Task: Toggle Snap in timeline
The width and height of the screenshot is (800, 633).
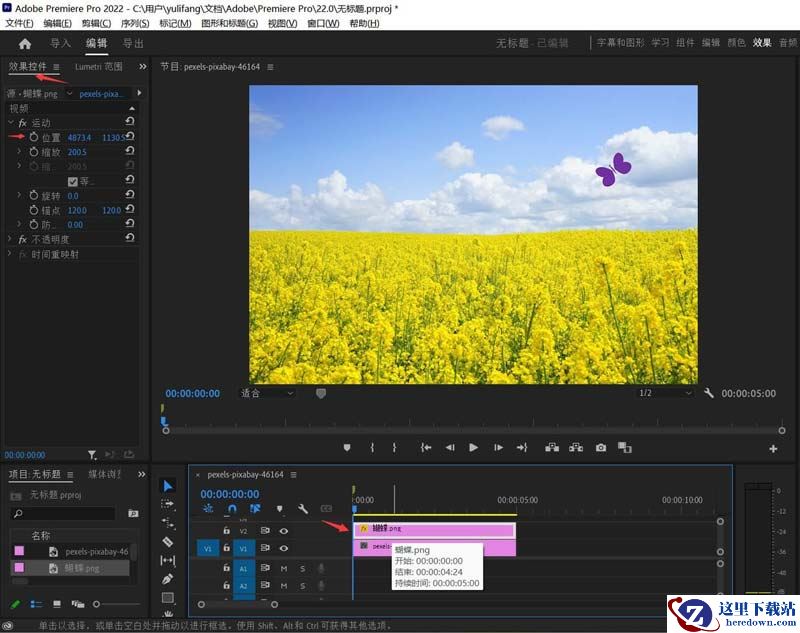Action: coord(232,509)
